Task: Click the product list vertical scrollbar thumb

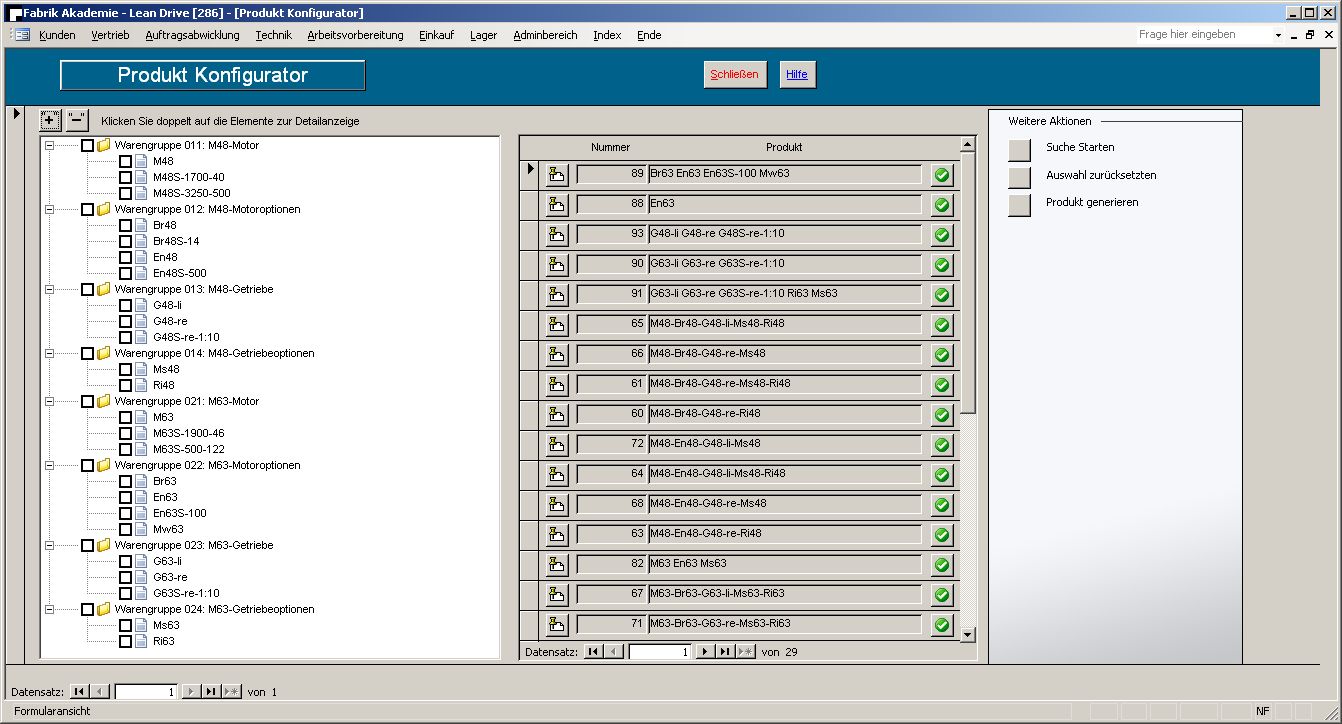Action: tap(967, 282)
